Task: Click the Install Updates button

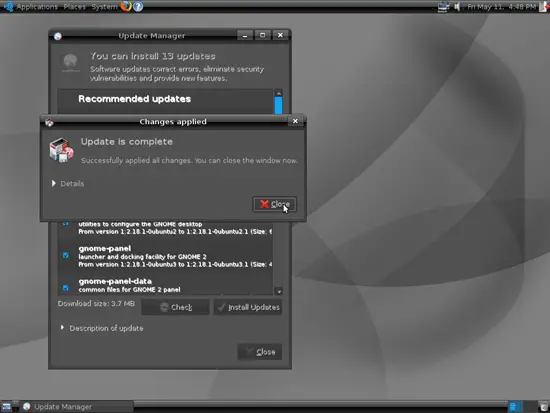Action: 248,307
